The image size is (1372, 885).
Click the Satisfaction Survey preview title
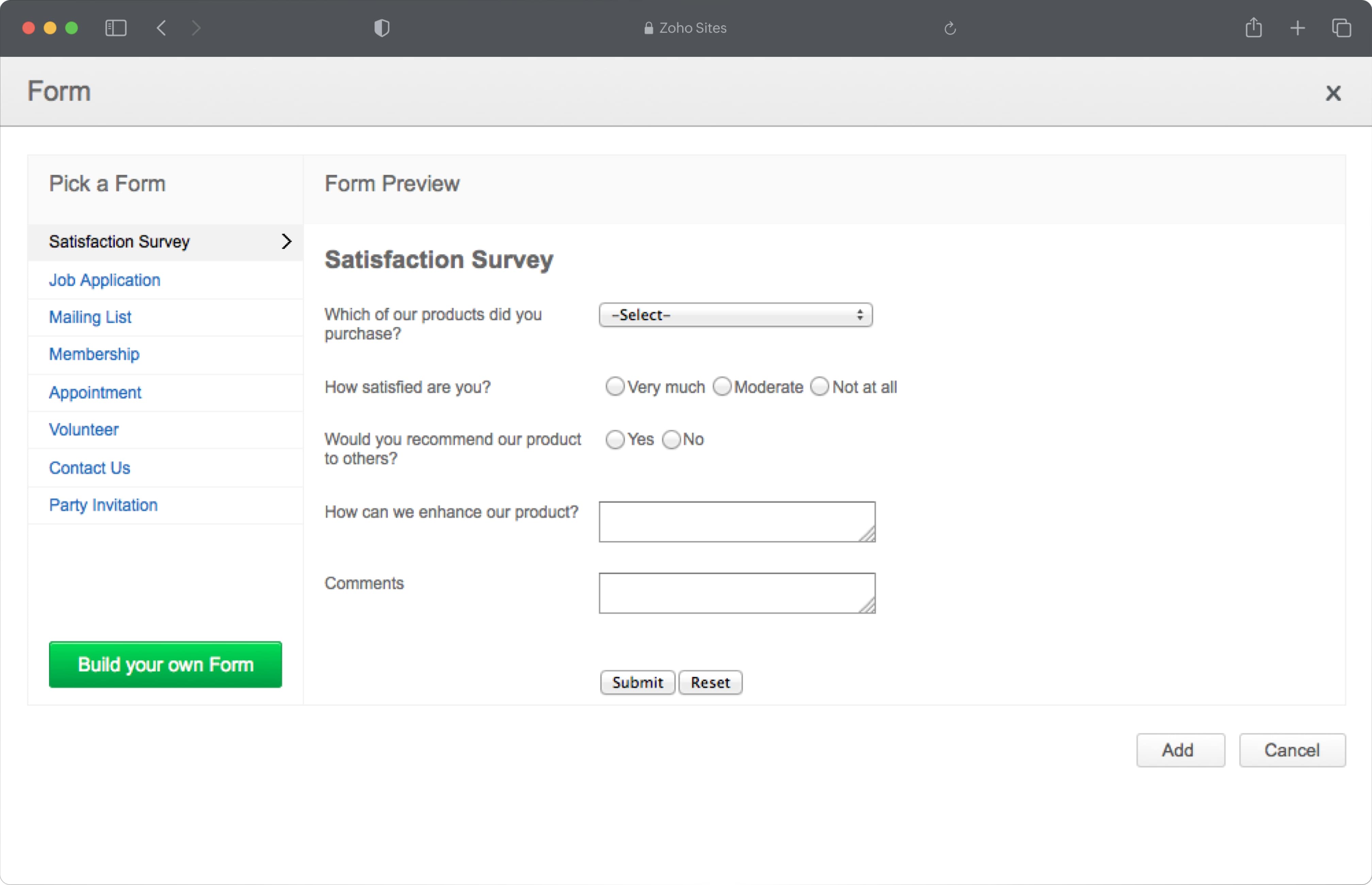point(439,260)
